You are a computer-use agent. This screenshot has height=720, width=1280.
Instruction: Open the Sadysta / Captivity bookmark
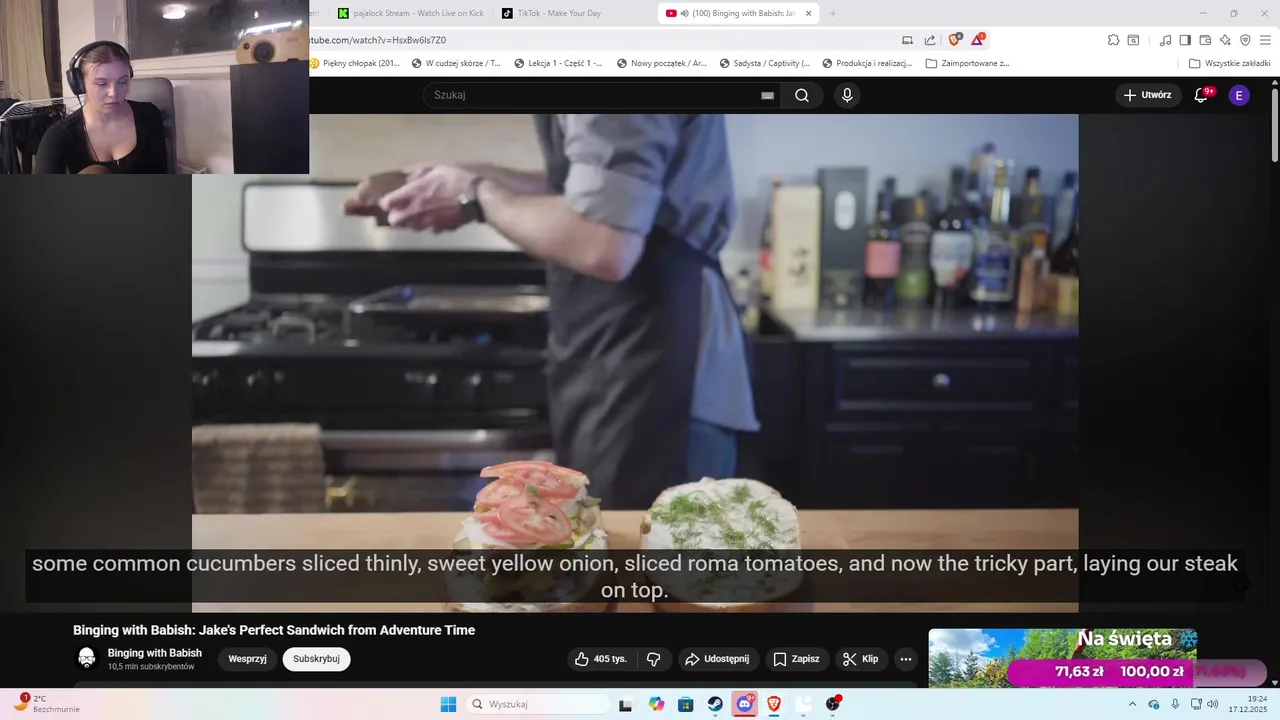coord(765,63)
